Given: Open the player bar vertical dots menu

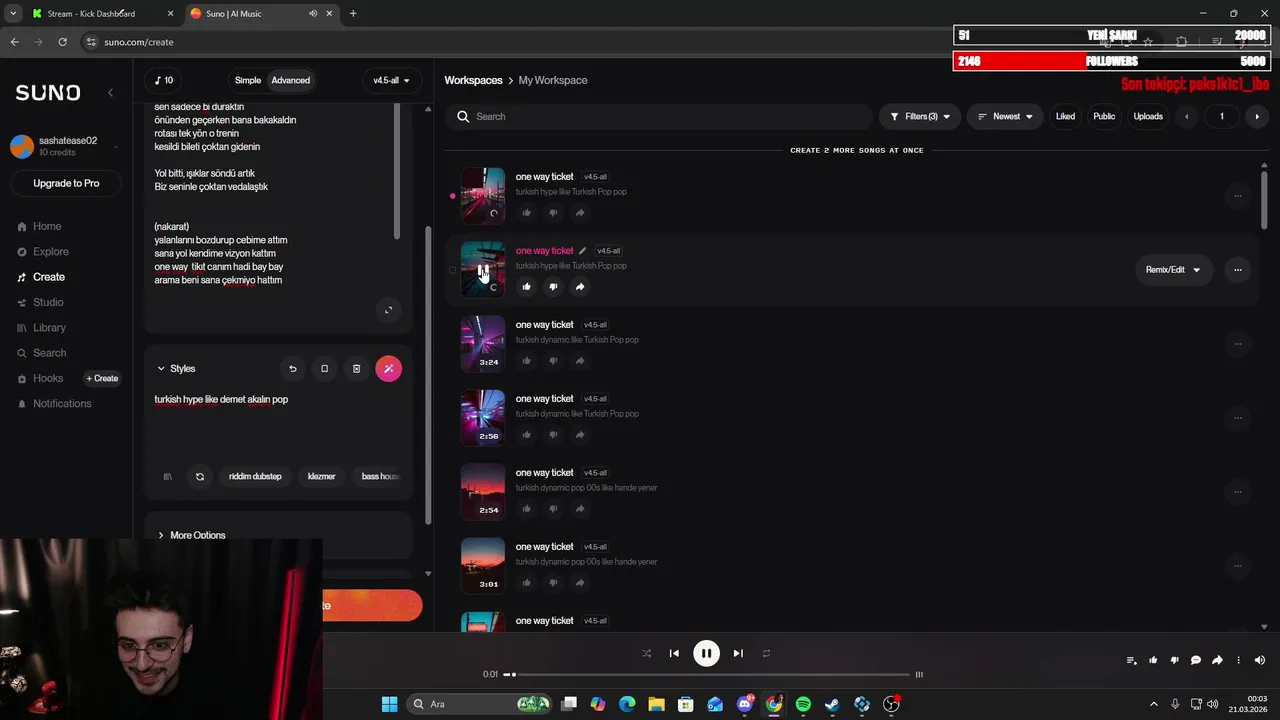Looking at the screenshot, I should 1238,660.
